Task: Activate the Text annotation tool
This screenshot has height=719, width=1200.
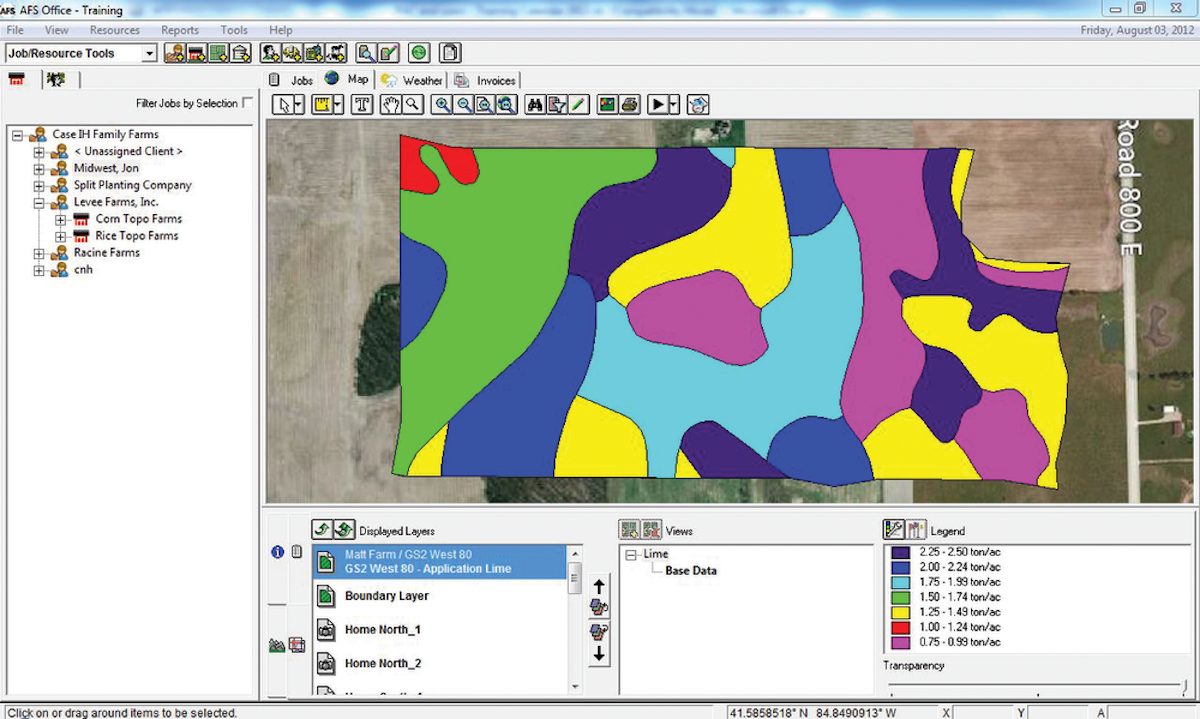Action: pyautogui.click(x=362, y=104)
